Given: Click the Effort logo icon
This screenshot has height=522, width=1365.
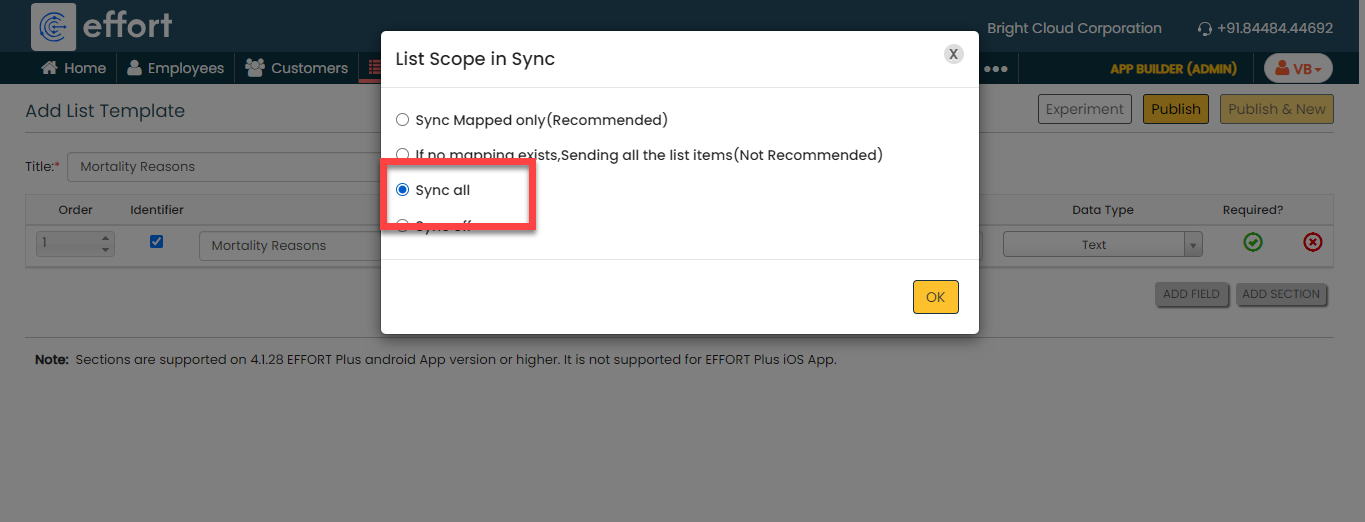Looking at the screenshot, I should point(53,27).
